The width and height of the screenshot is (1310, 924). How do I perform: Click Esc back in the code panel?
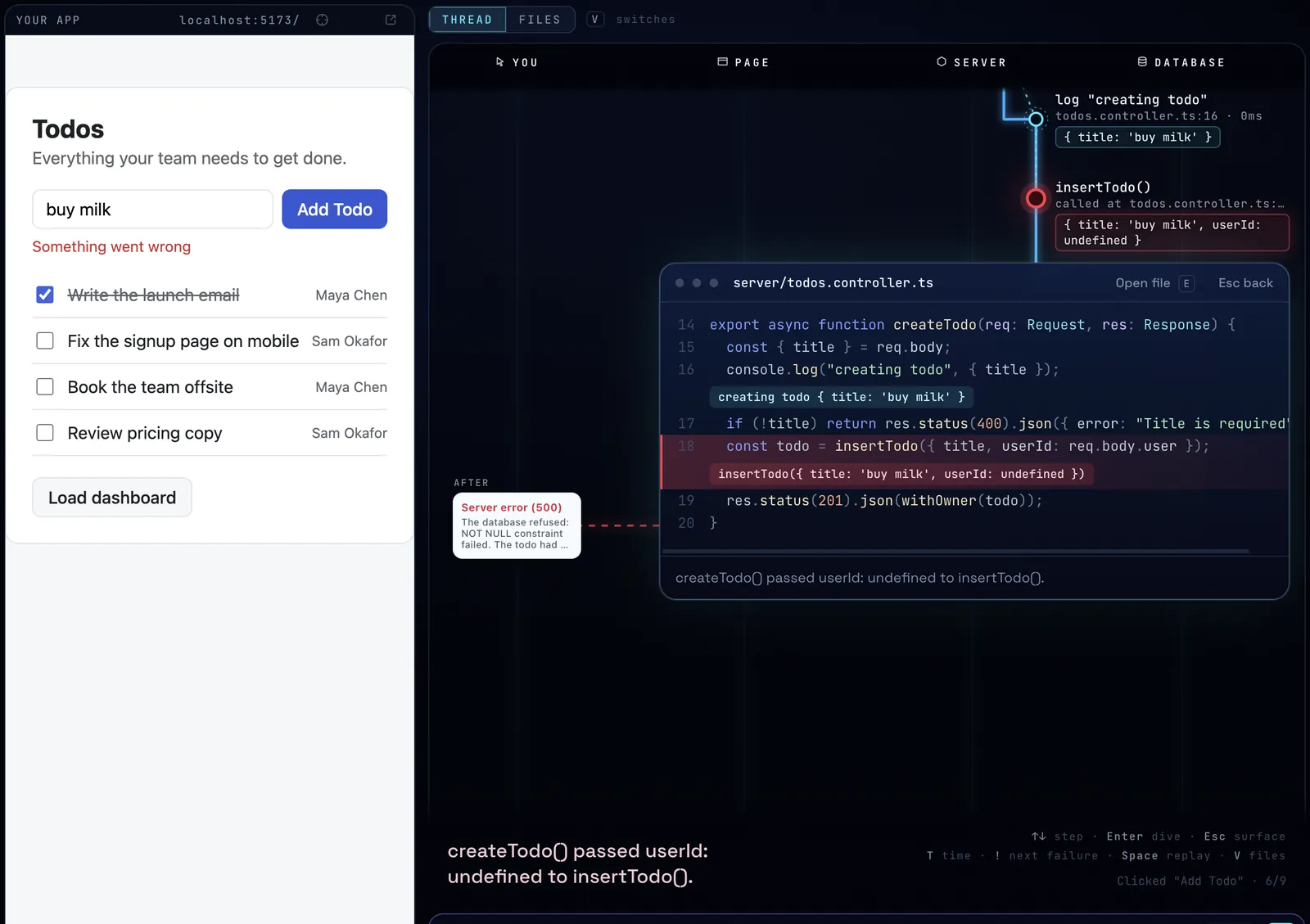[x=1245, y=283]
